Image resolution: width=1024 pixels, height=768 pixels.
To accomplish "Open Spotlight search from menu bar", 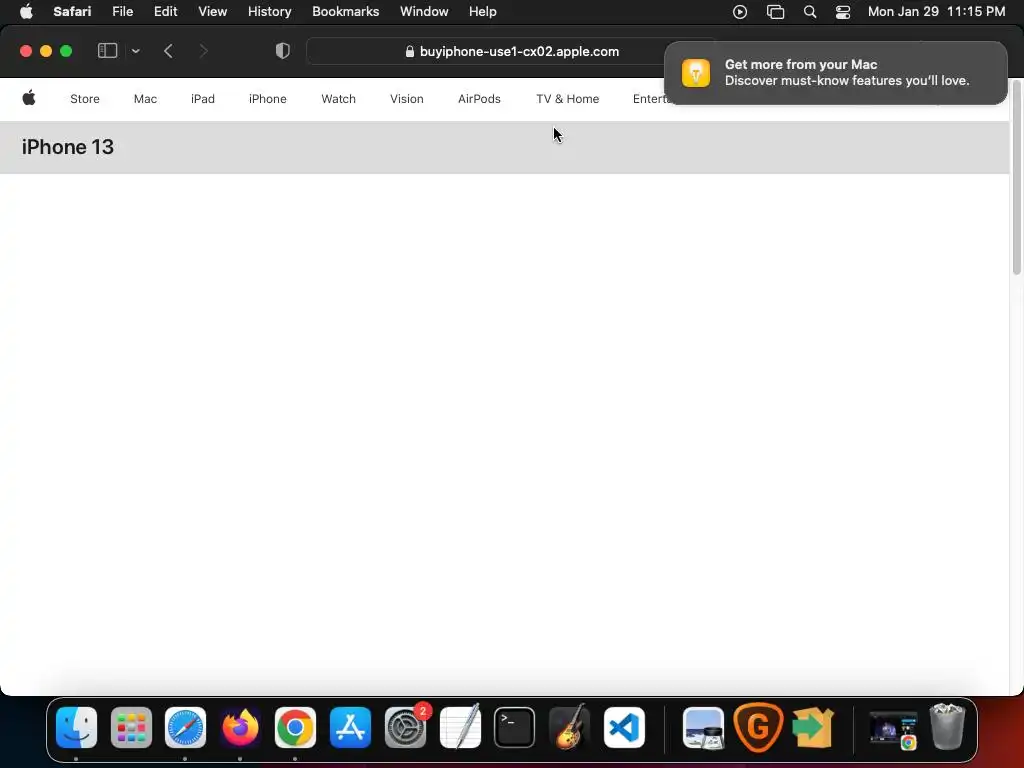I will point(810,12).
